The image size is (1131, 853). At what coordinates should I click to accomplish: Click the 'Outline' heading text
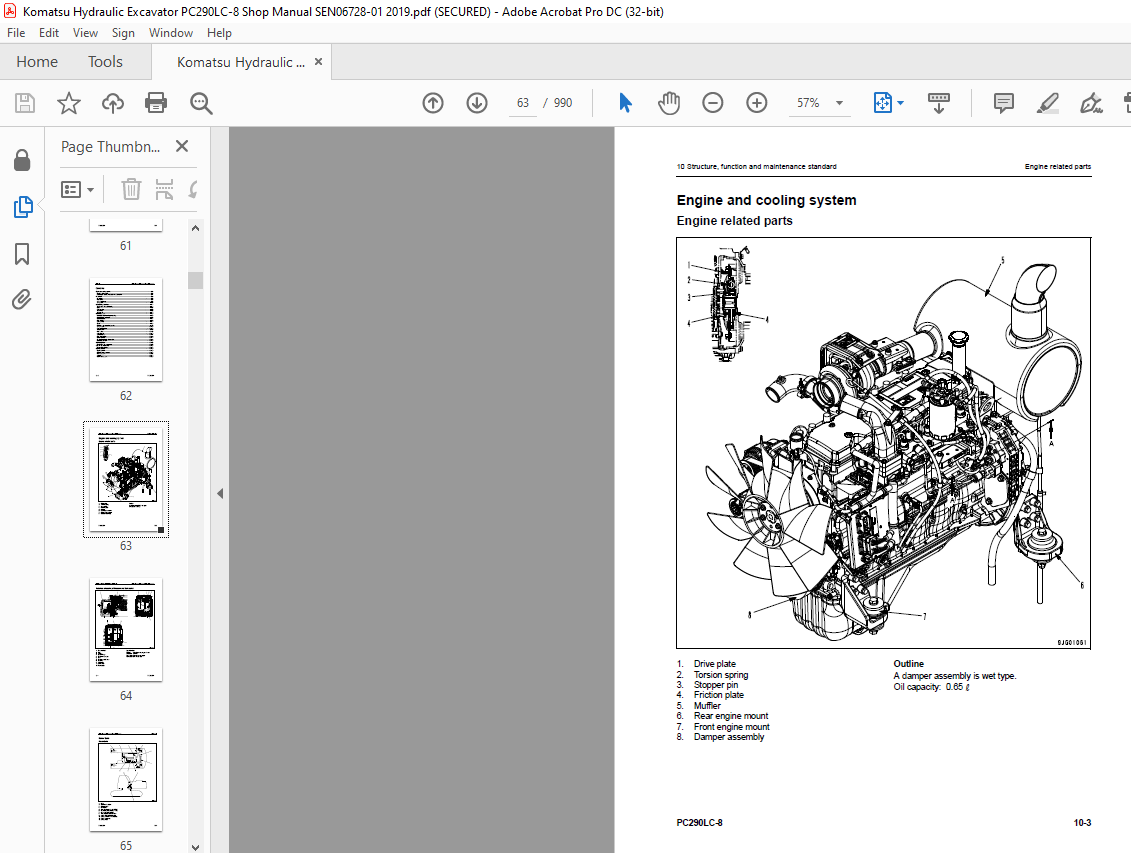point(908,664)
